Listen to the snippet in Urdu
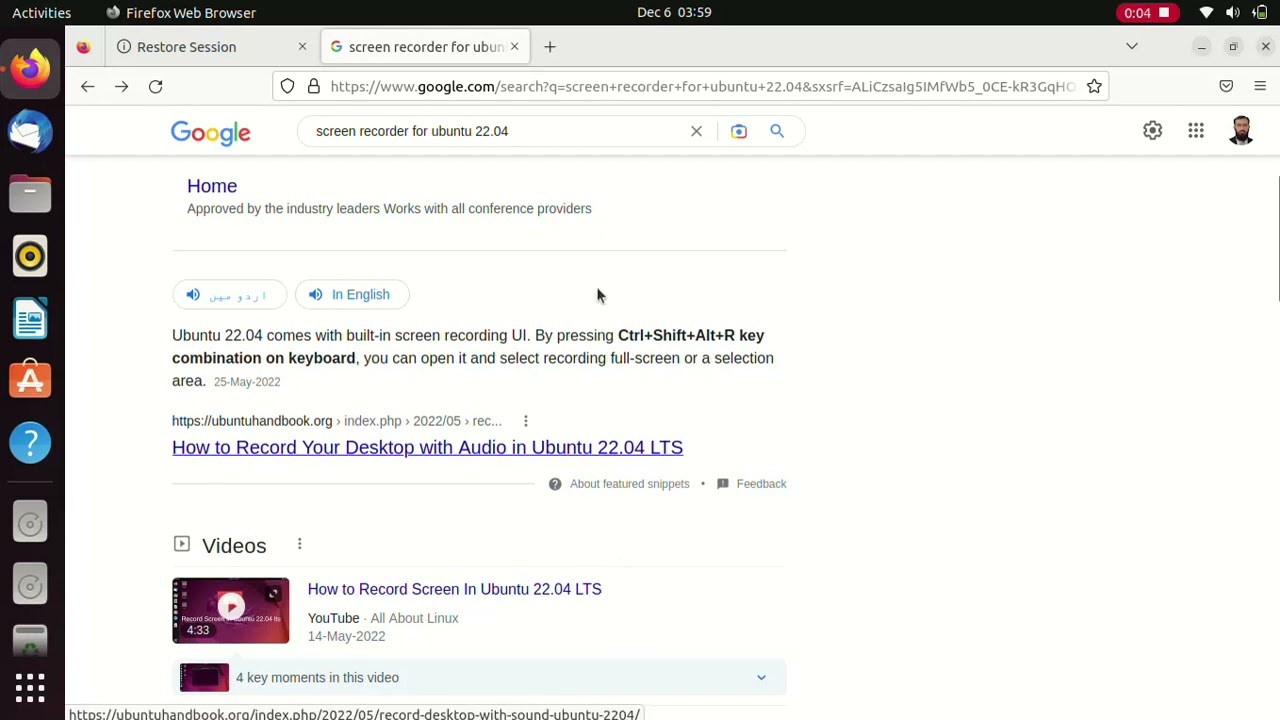 pos(229,295)
